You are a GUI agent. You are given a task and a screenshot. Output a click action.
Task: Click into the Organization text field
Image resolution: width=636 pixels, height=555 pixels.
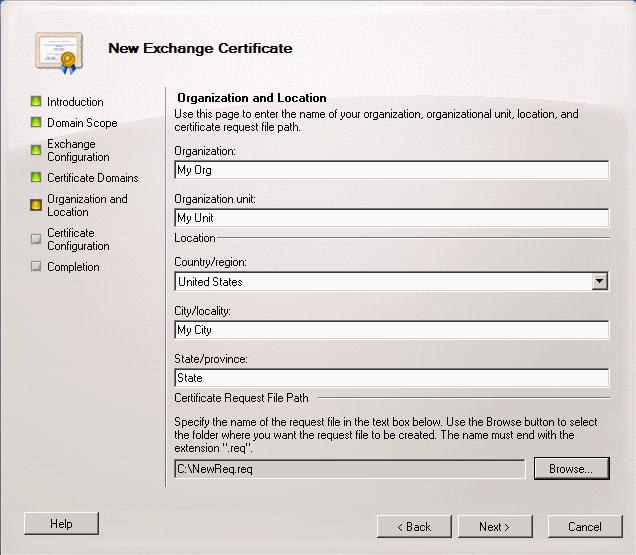[391, 170]
